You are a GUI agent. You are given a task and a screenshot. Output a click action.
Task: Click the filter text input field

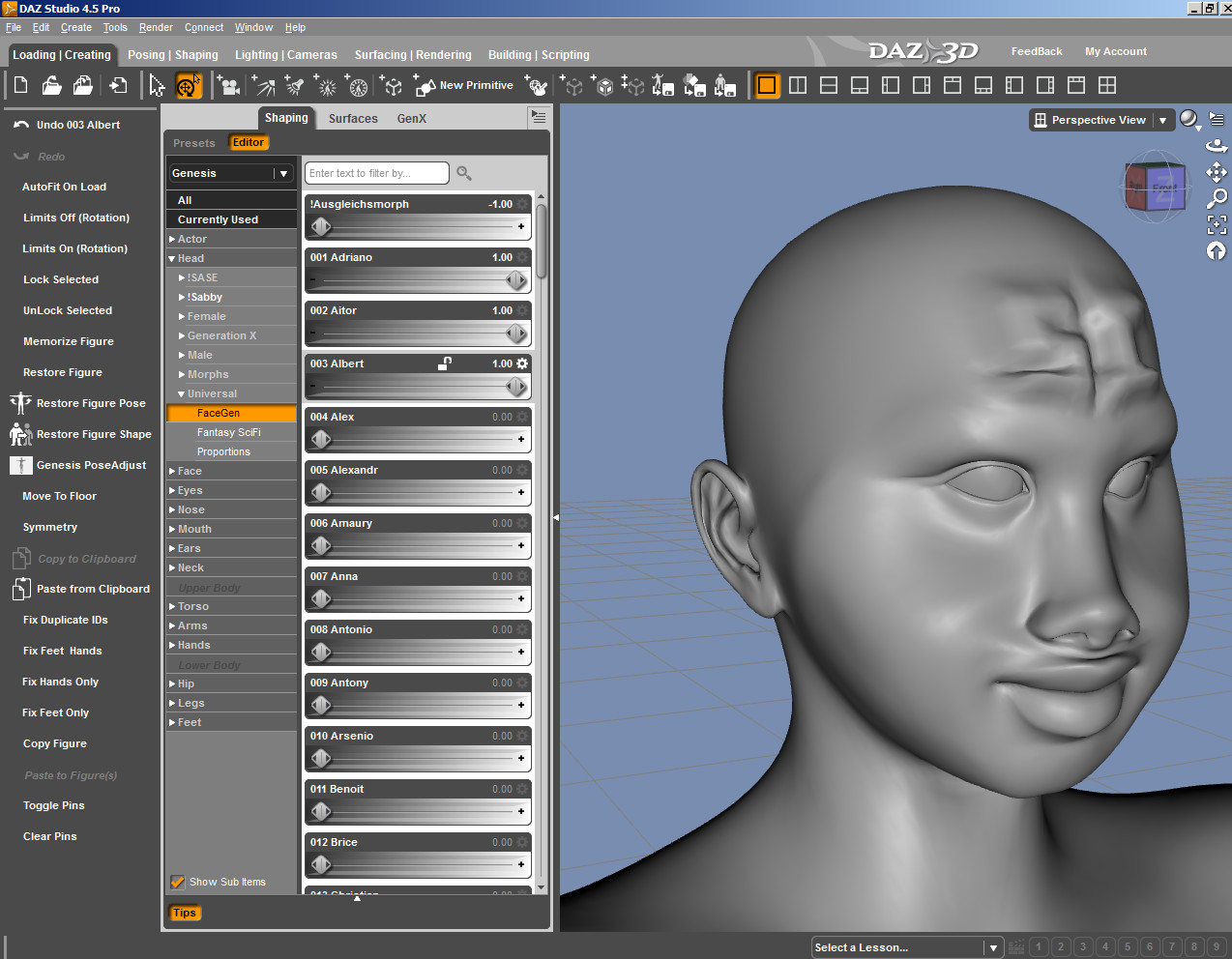tap(377, 173)
